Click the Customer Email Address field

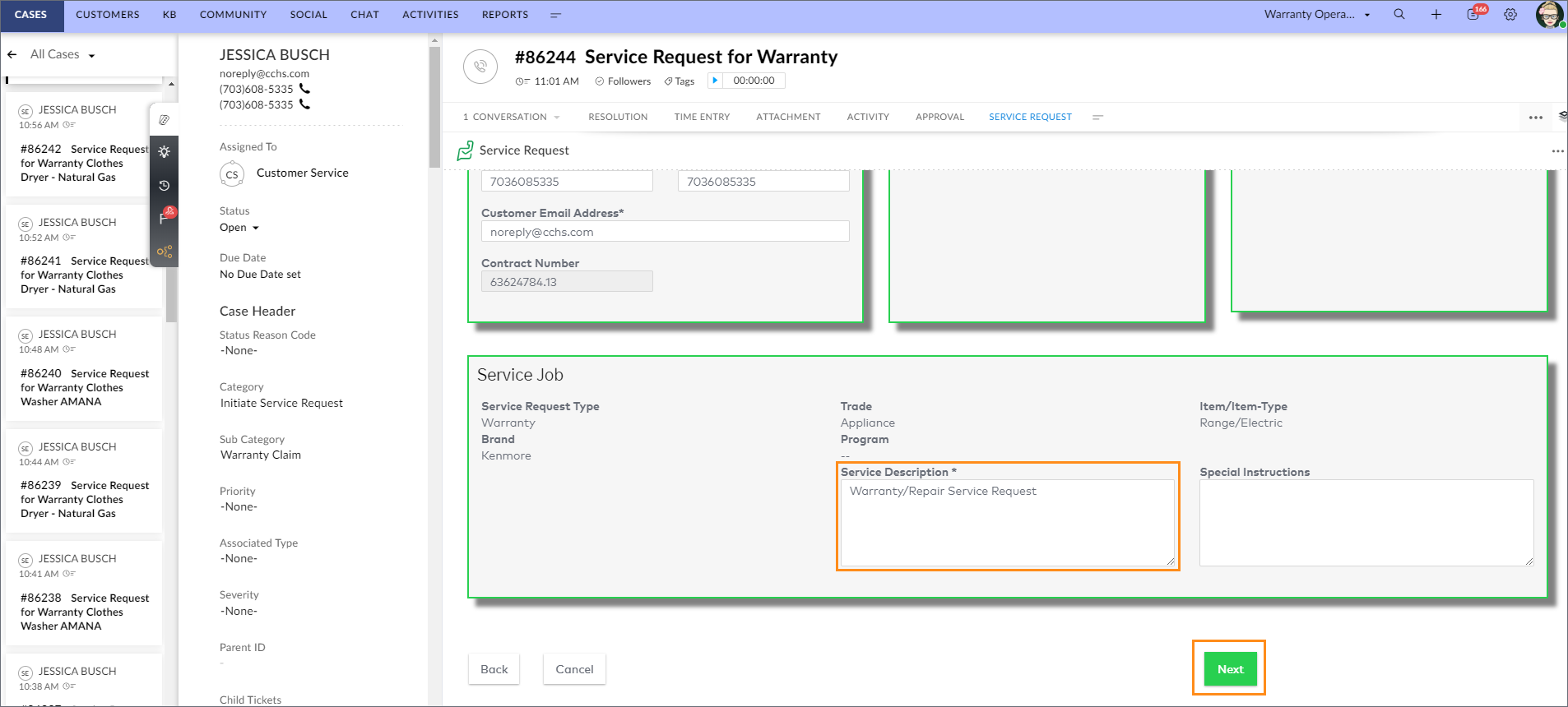click(665, 232)
